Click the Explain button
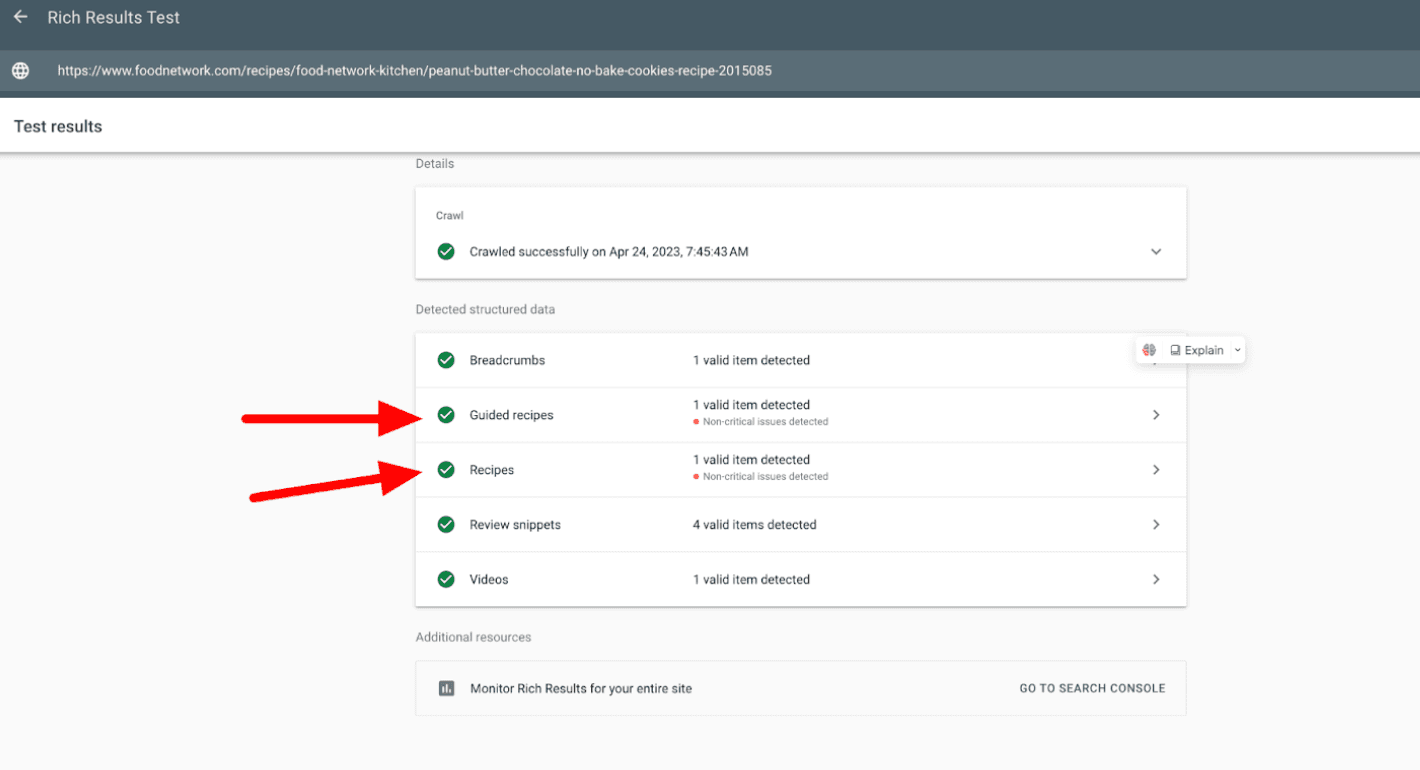 pyautogui.click(x=1197, y=350)
